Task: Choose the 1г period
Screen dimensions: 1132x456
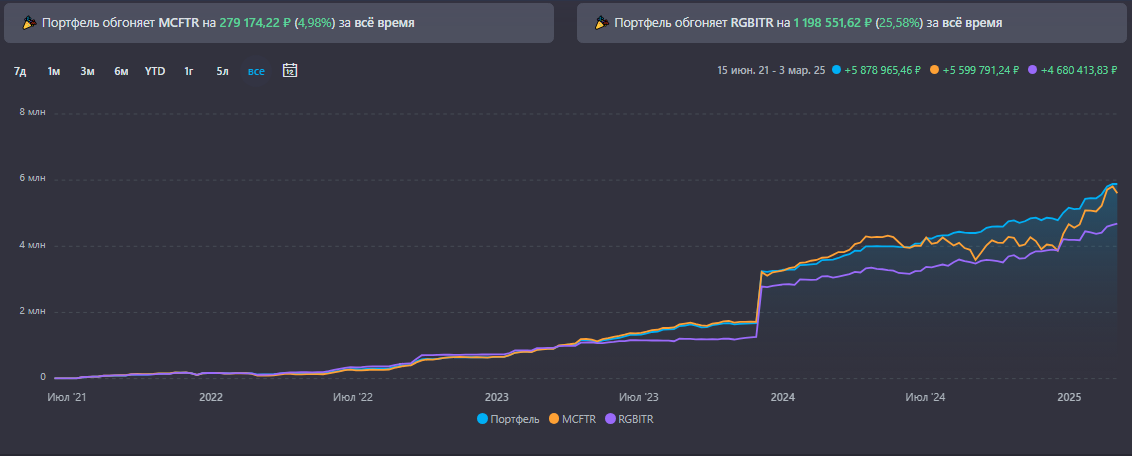Action: 188,71
